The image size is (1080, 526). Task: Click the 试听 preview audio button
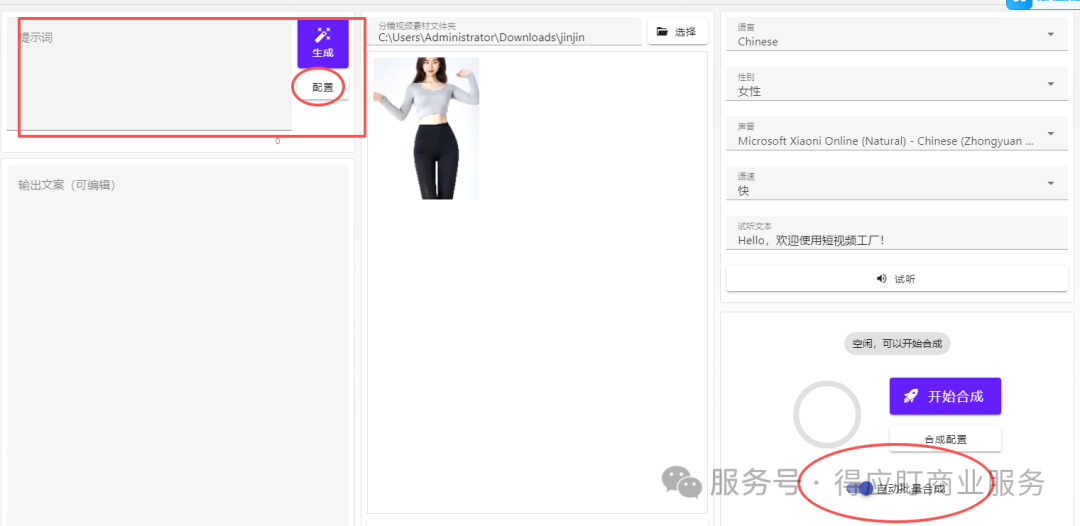click(x=897, y=279)
